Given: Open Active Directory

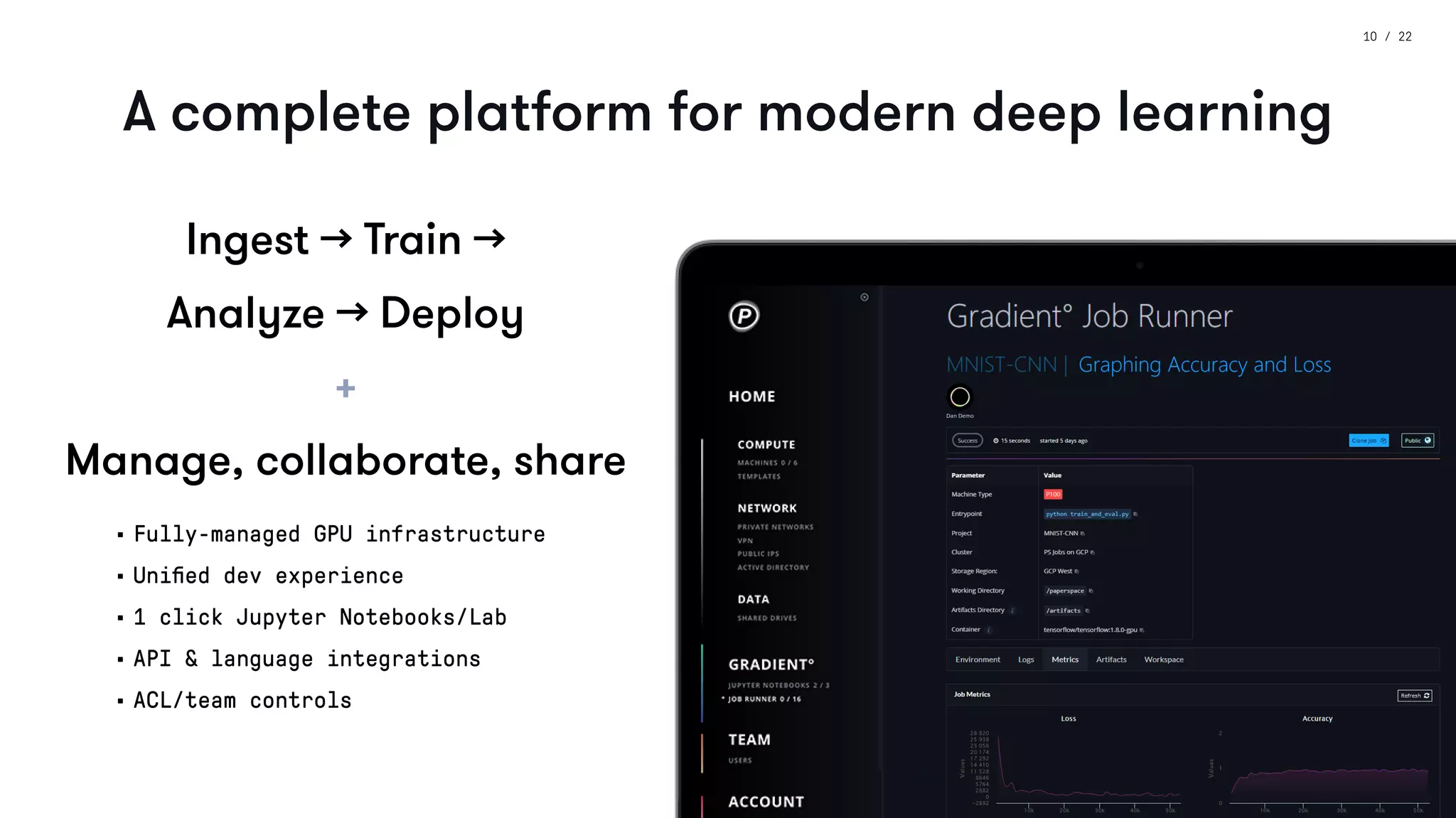Looking at the screenshot, I should (773, 567).
